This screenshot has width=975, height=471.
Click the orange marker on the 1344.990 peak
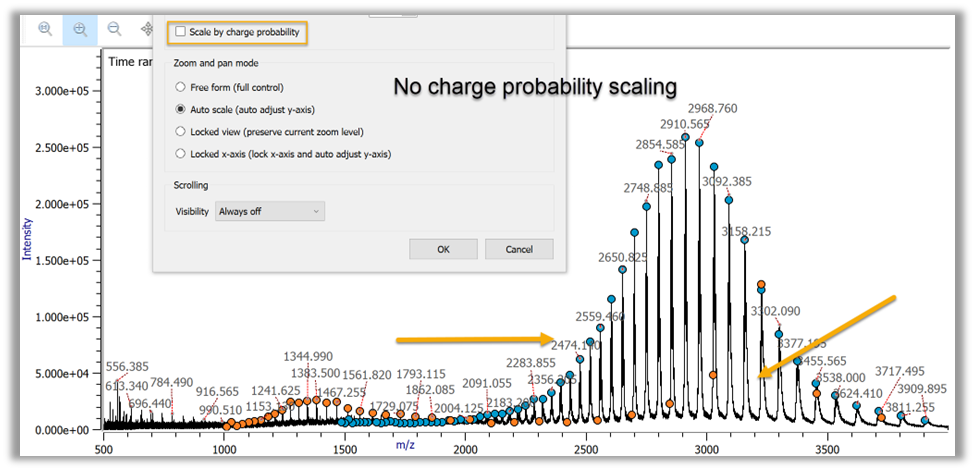[316, 399]
